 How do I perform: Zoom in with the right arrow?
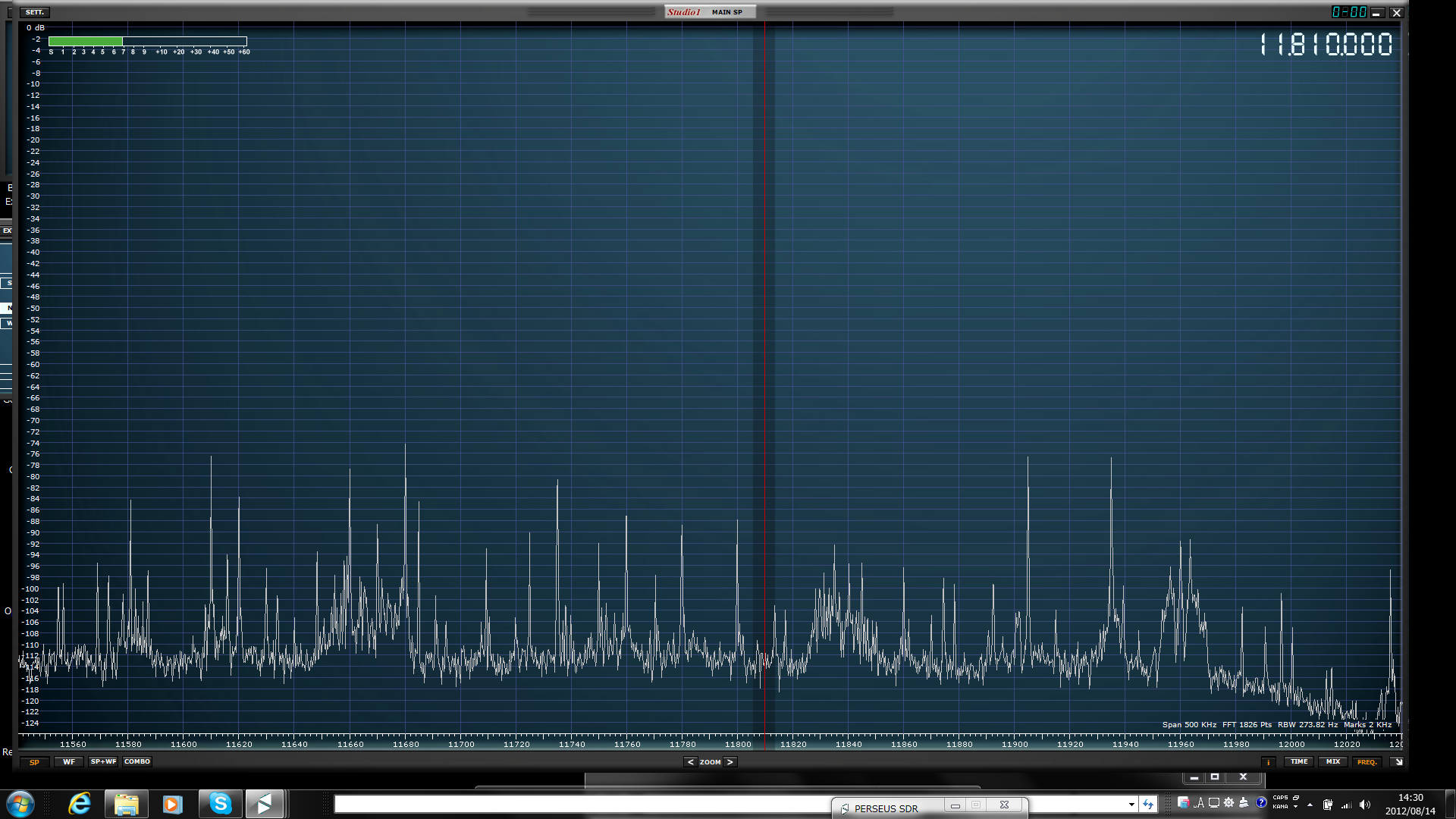coord(730,762)
